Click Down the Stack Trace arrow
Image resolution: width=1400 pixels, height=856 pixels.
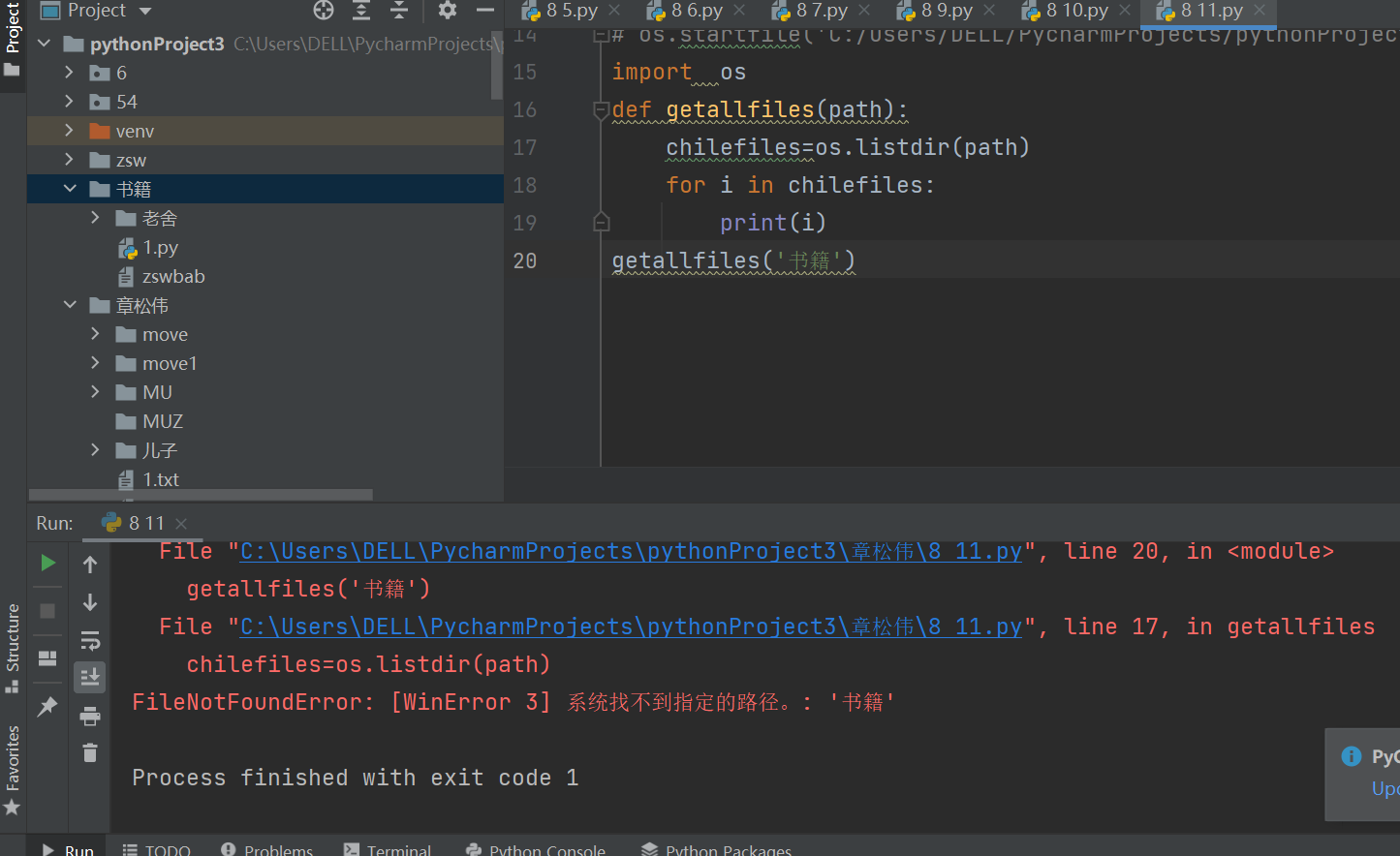click(90, 602)
